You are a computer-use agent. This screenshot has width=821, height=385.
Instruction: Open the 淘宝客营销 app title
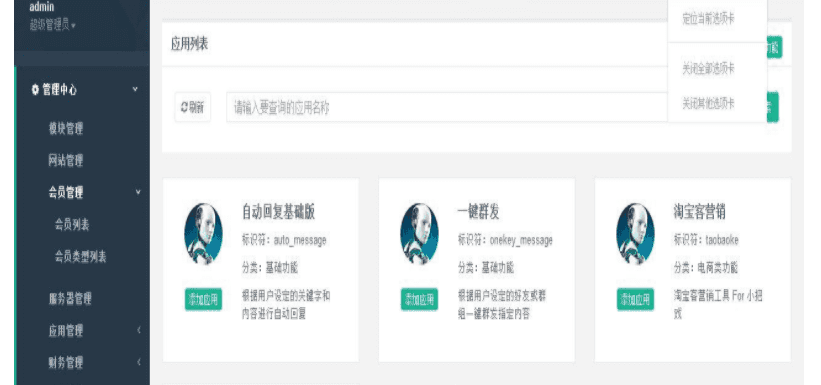click(699, 212)
